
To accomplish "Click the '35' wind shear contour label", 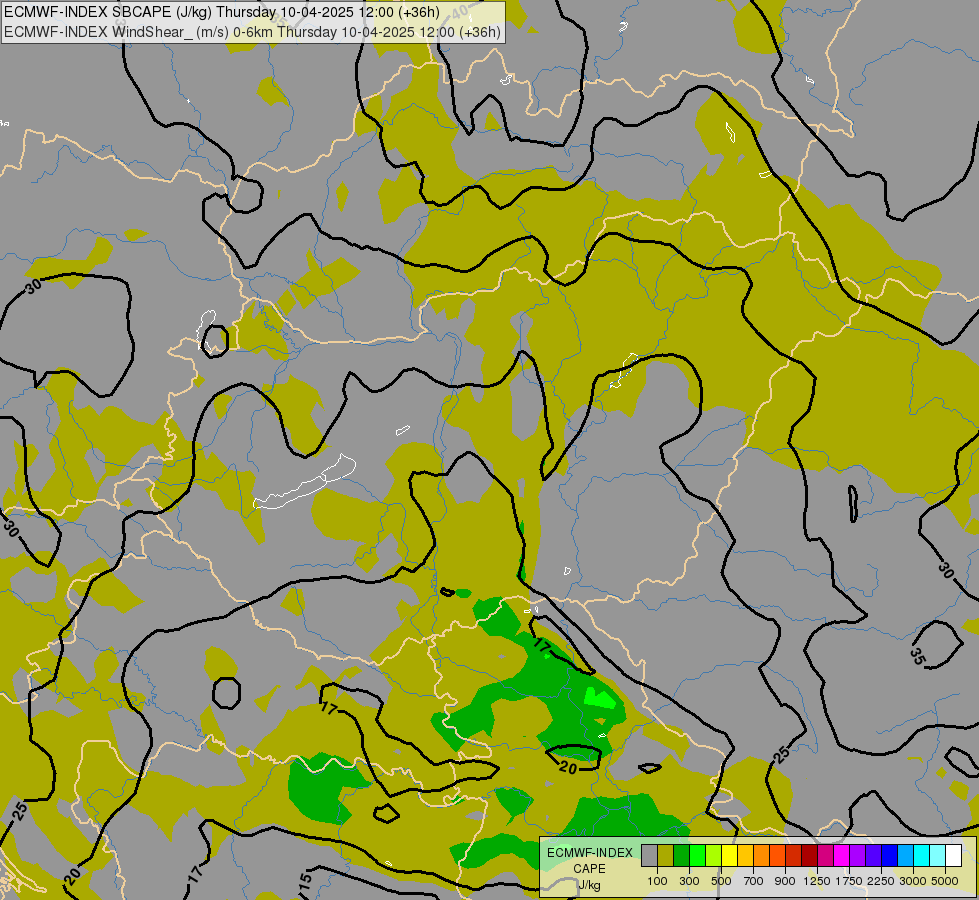I will pos(917,656).
